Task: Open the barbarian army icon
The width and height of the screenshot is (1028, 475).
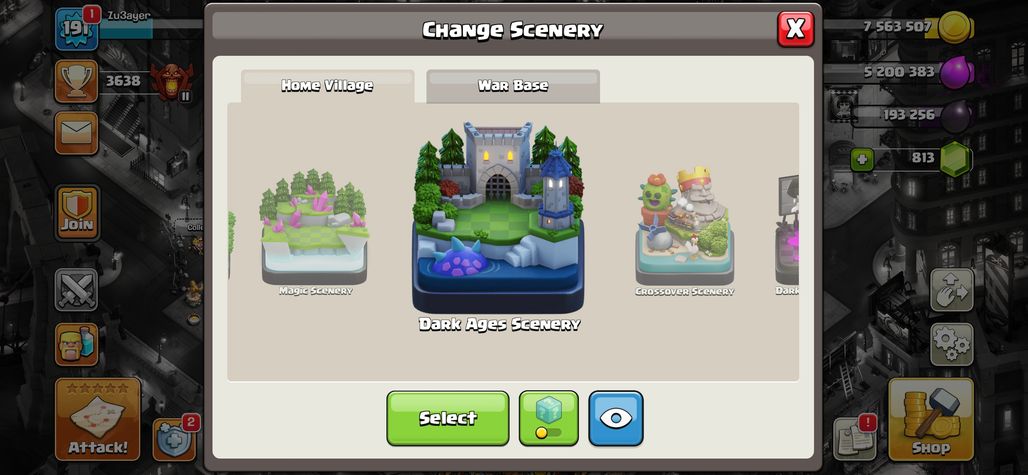Action: point(76,345)
